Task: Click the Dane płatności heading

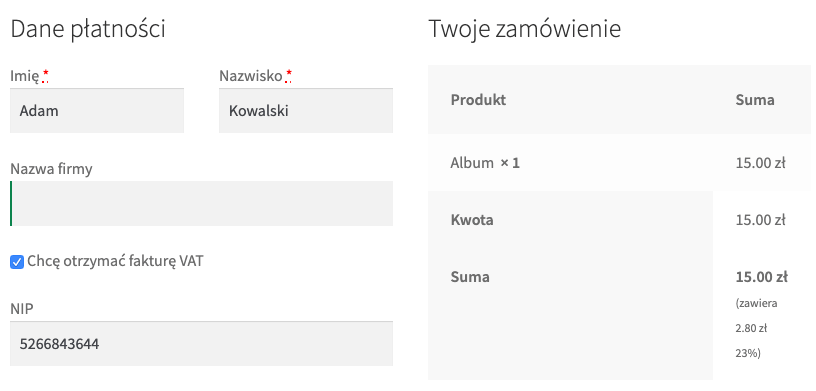Action: pos(88,29)
